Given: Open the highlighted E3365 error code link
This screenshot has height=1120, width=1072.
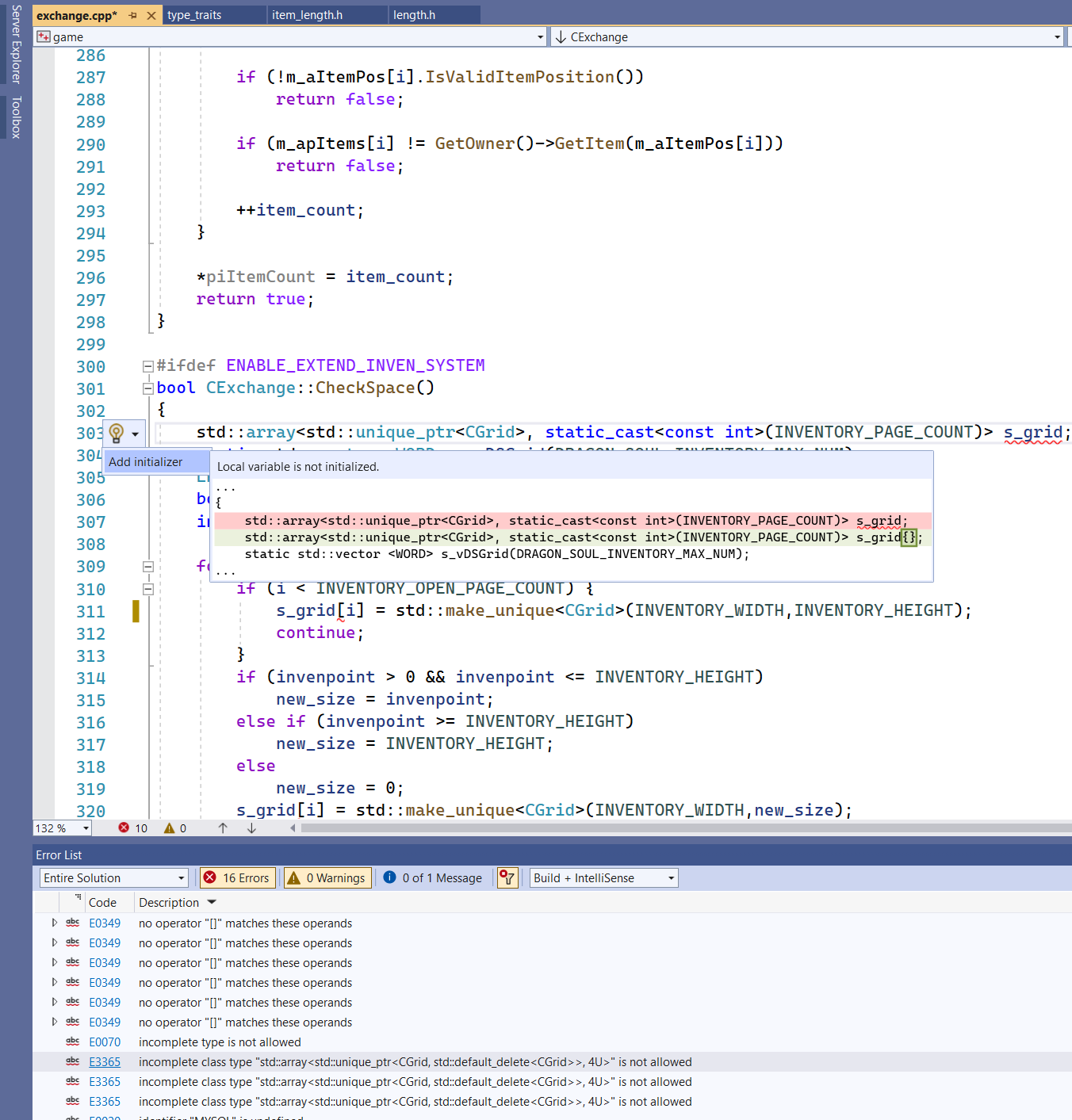Looking at the screenshot, I should pos(105,1061).
